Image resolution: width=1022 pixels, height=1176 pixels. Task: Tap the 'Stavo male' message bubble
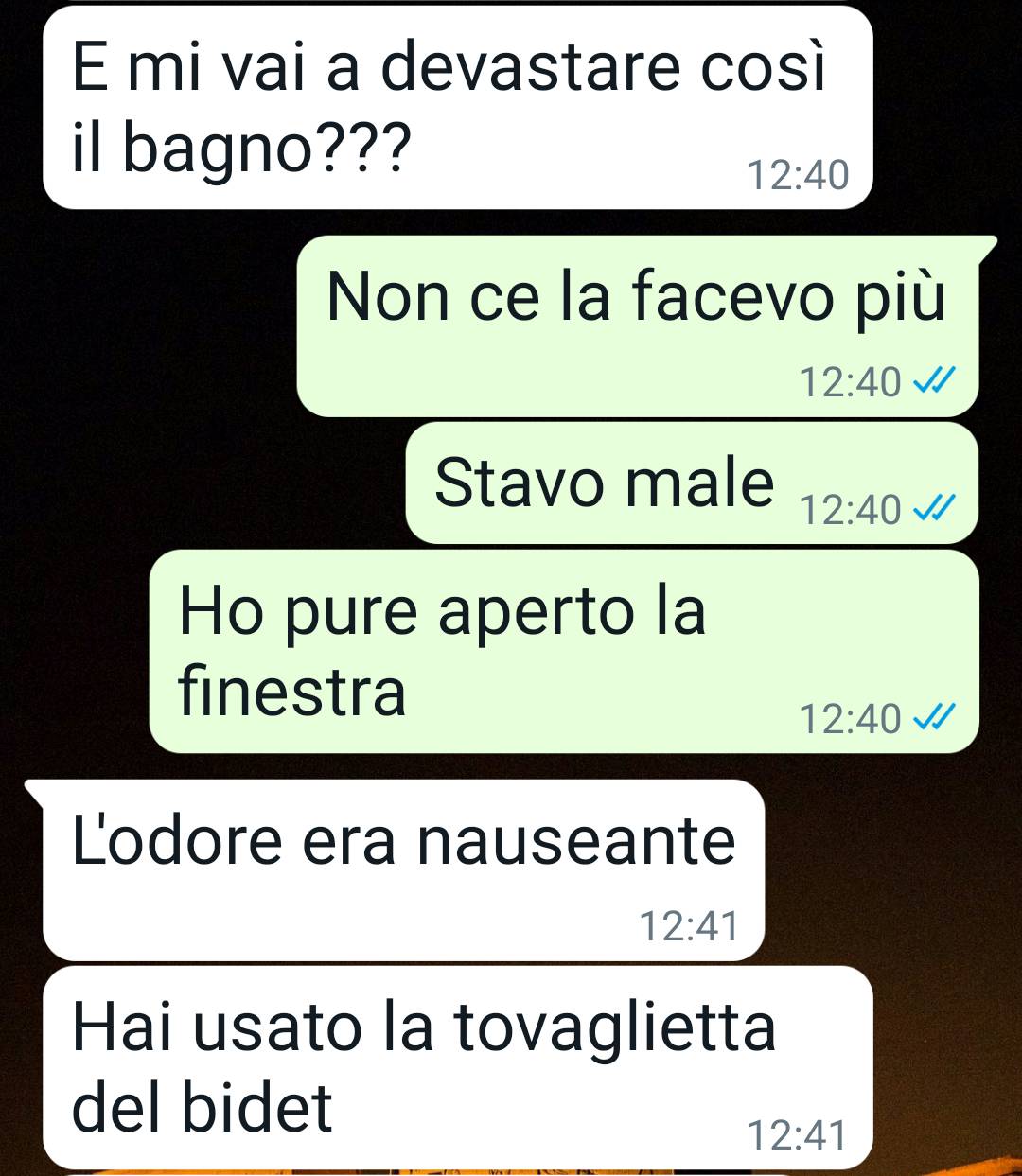(692, 483)
